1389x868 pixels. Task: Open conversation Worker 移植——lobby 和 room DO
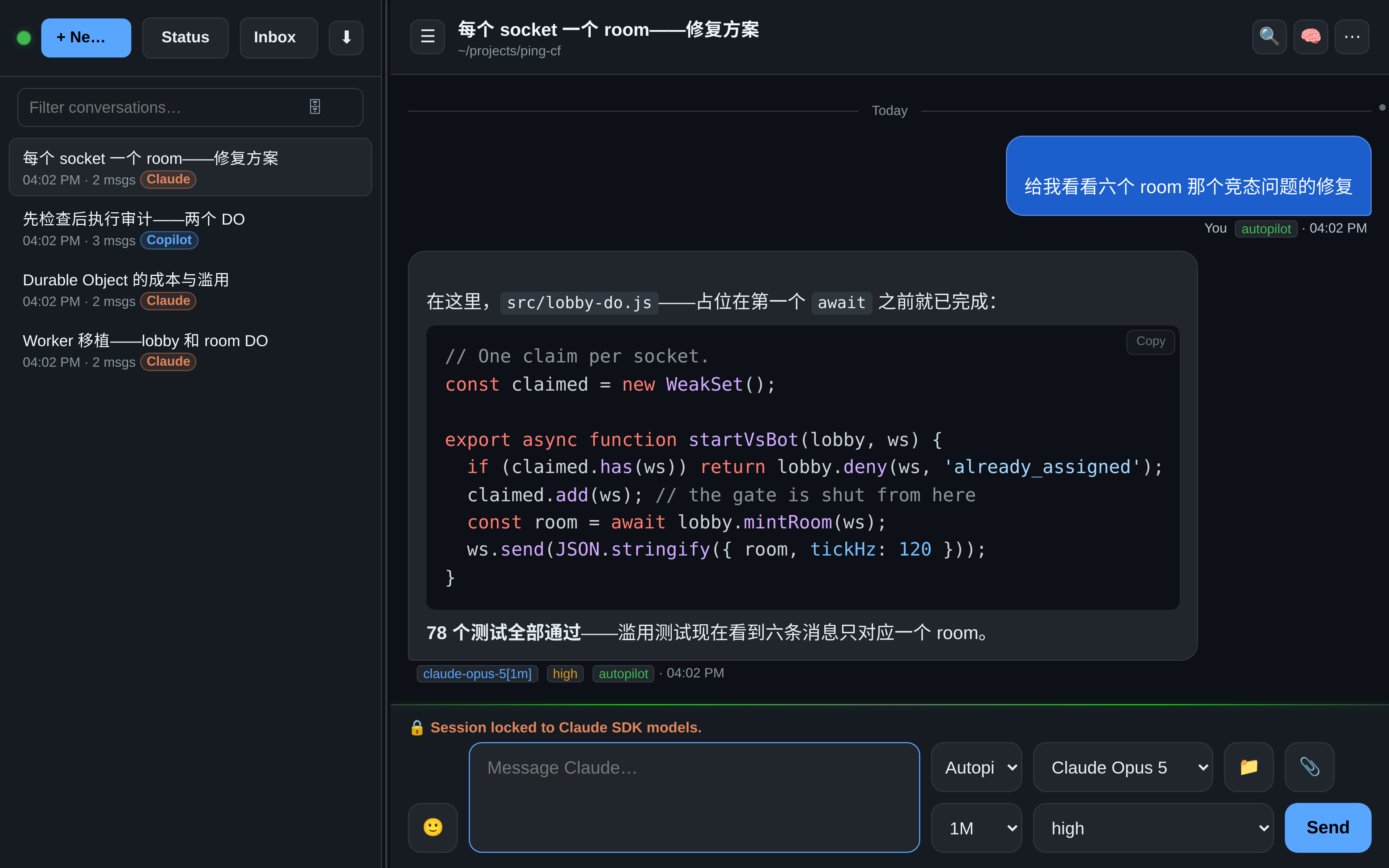(190, 350)
